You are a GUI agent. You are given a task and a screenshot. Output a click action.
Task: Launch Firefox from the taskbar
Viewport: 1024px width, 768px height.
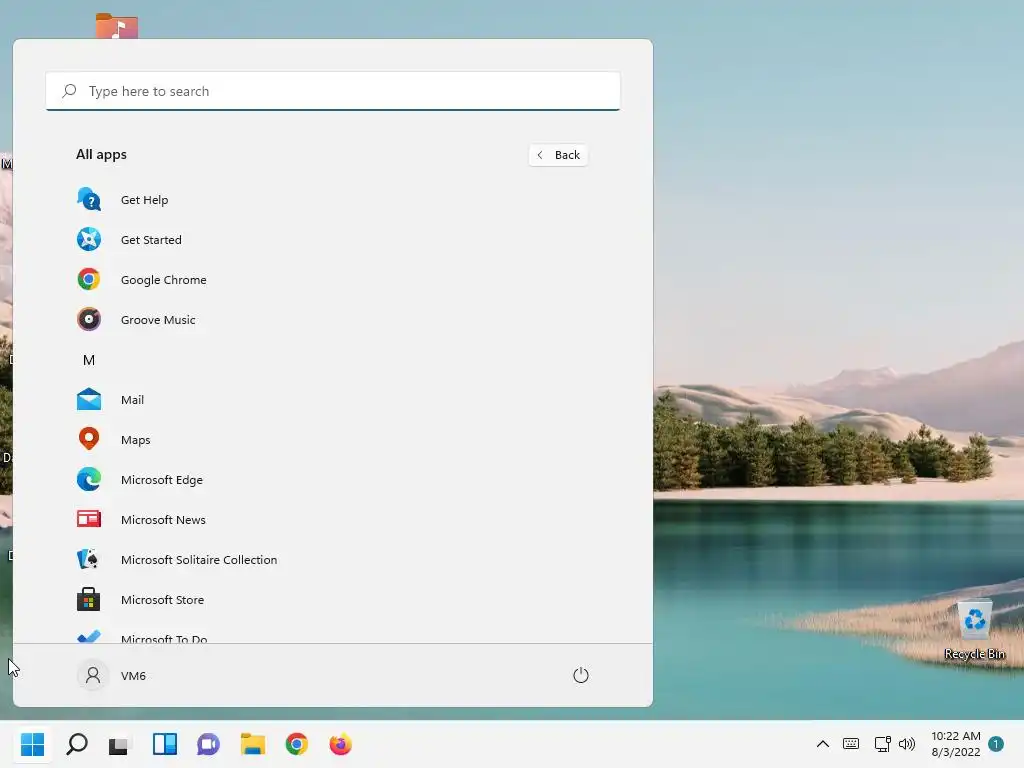[x=340, y=744]
